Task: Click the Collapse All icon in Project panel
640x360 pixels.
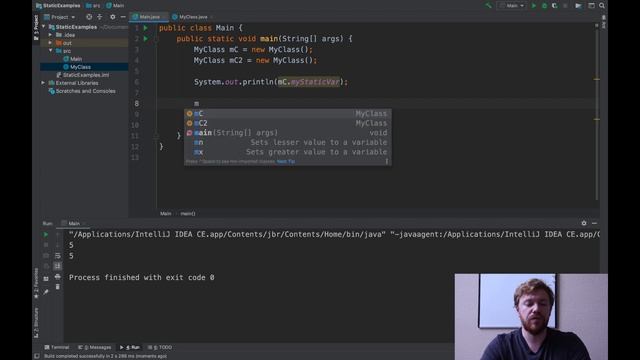Action: click(100, 17)
